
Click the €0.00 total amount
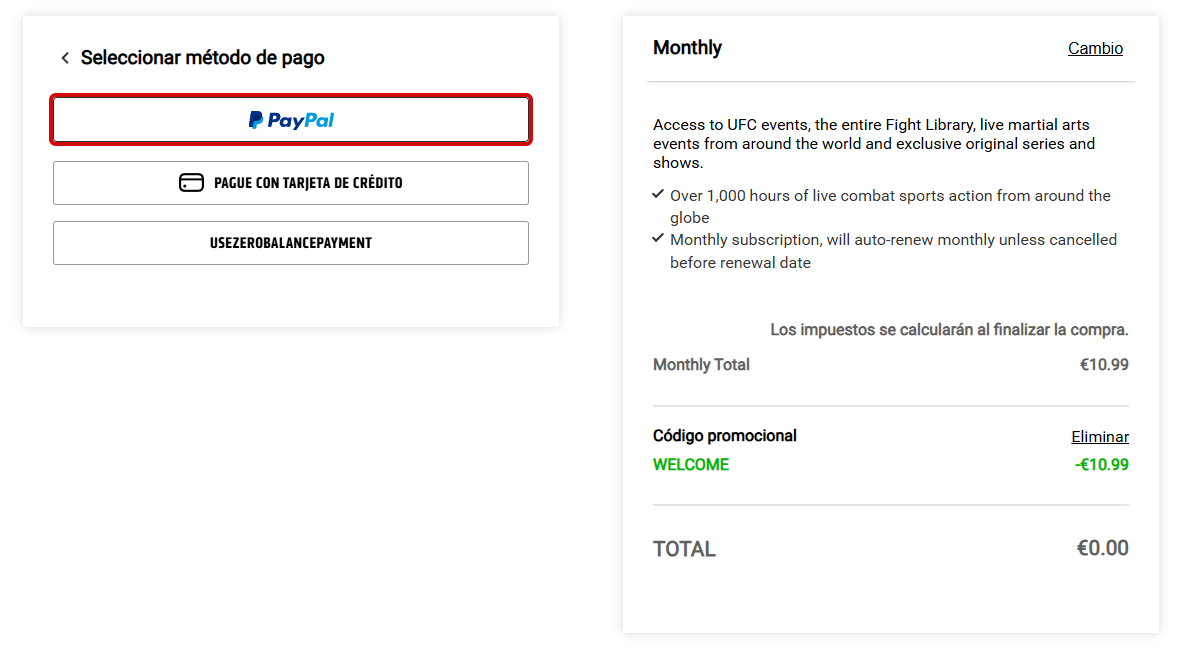point(1102,548)
